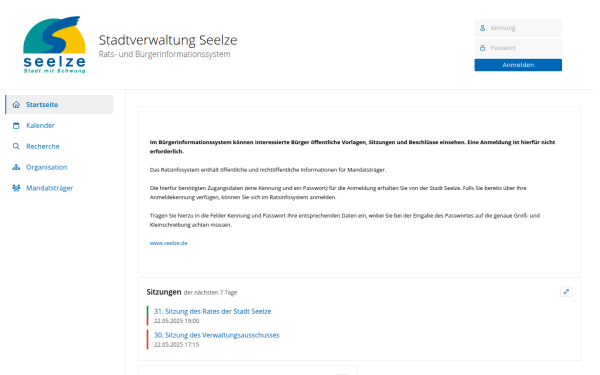Click the Anmelden button
Screen dimensions: 600x375
518,65
